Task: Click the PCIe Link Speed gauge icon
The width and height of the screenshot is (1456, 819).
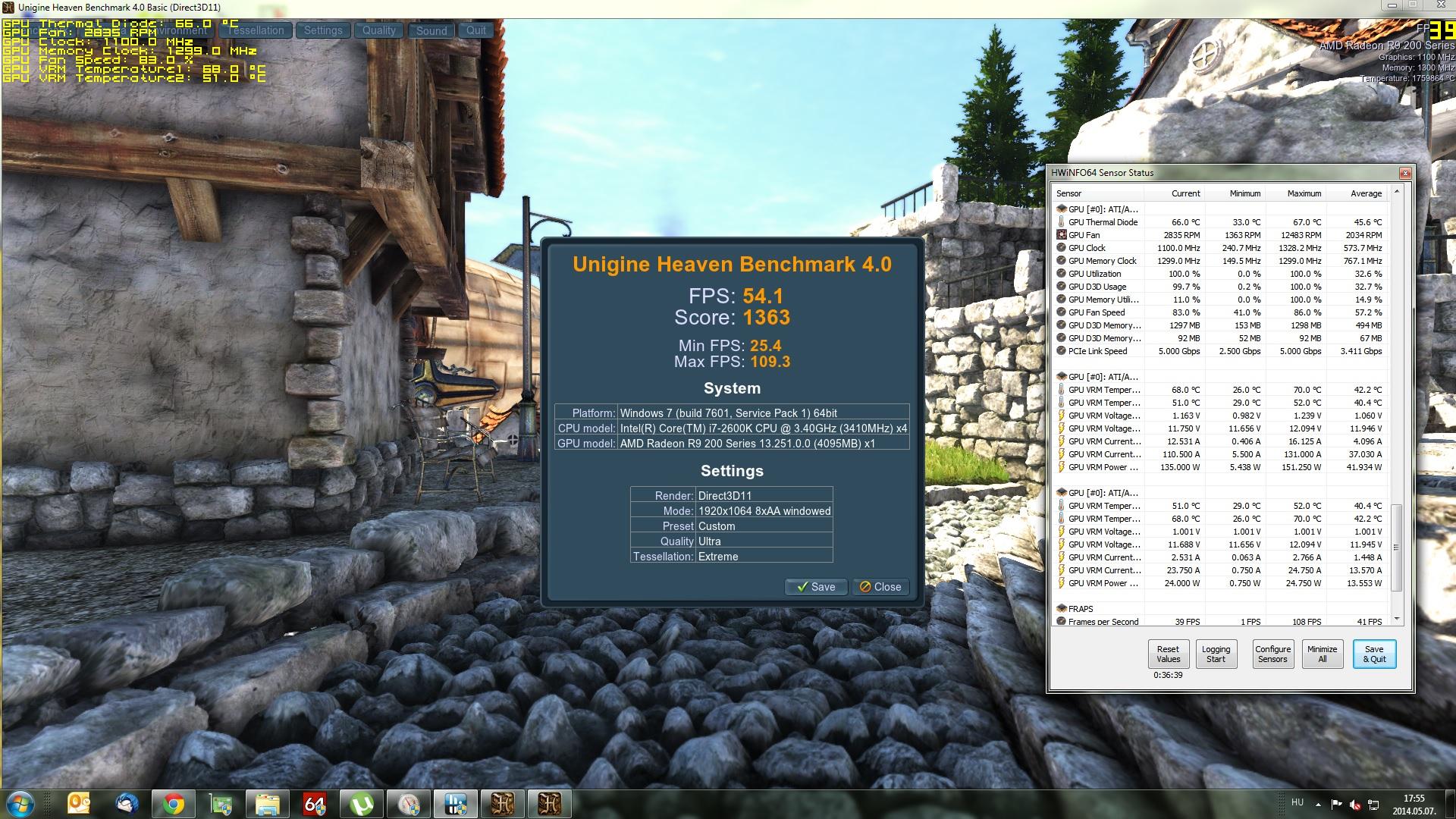Action: (x=1061, y=351)
